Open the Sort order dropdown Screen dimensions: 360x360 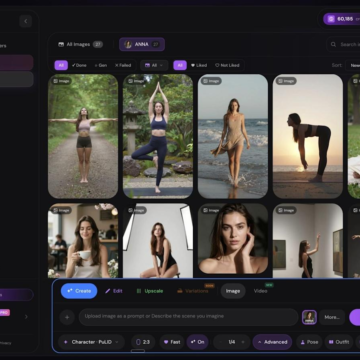(x=353, y=65)
